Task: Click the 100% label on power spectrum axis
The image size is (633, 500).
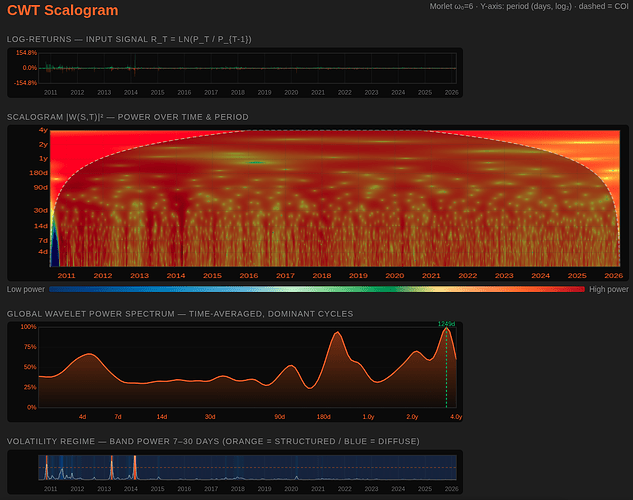Action: (29, 327)
